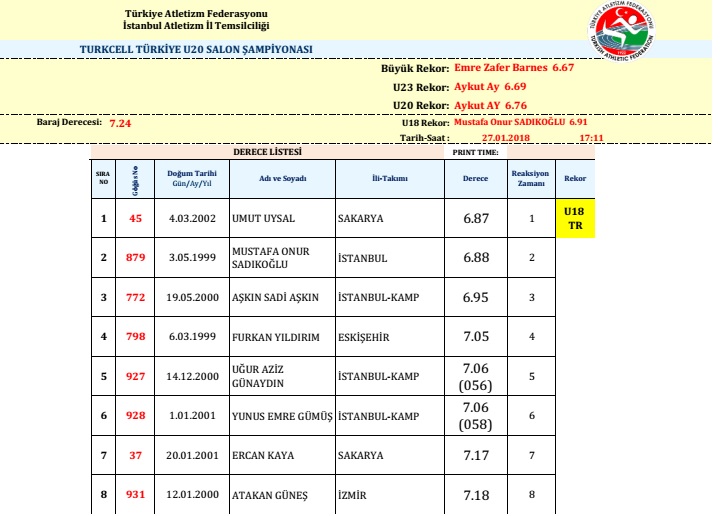Select the TURKCELL TÜRKİYE U20 SALON ŞAMPİYONASI title

(x=196, y=48)
